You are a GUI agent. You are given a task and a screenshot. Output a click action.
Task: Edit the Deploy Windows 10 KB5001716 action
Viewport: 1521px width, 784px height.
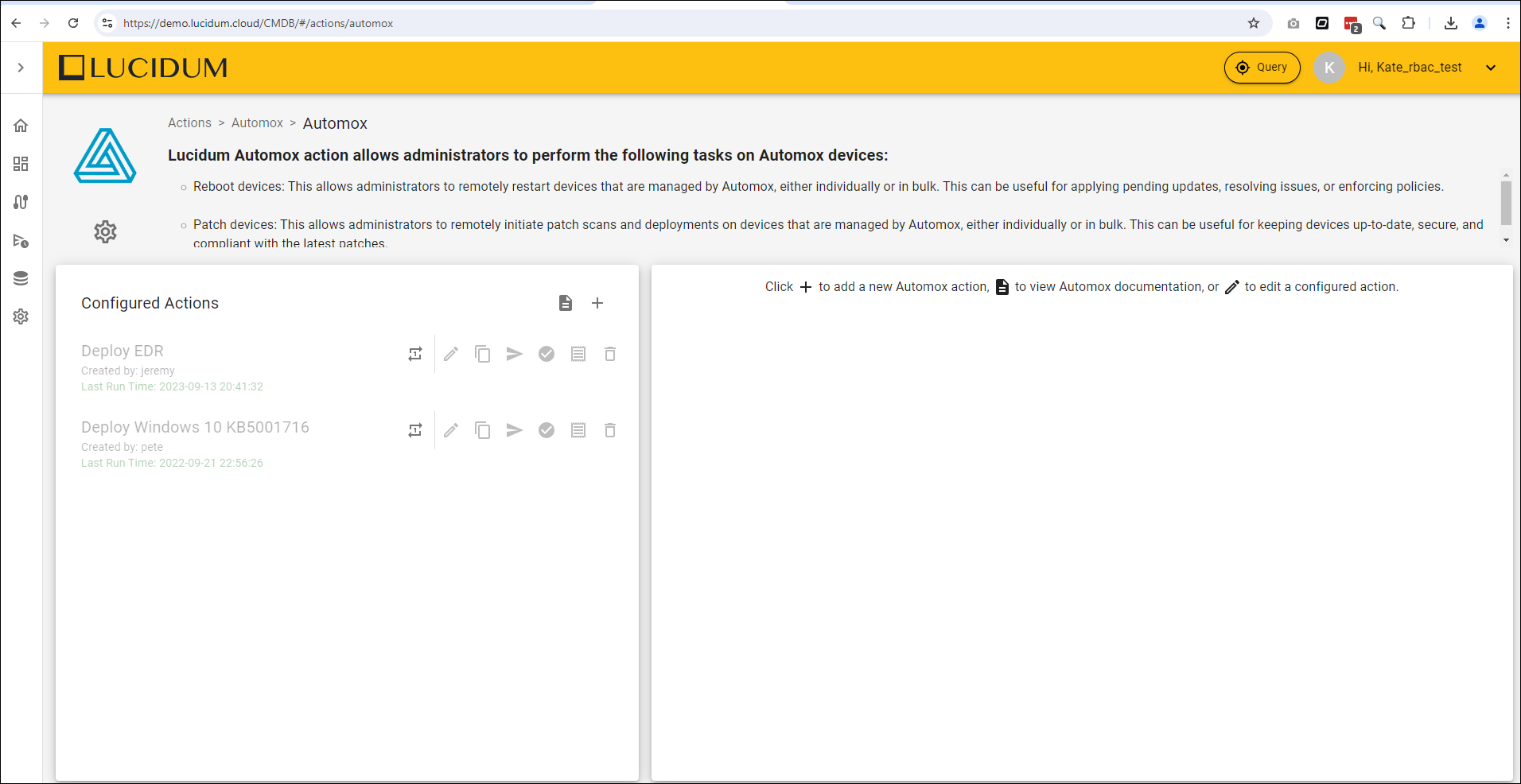click(451, 430)
